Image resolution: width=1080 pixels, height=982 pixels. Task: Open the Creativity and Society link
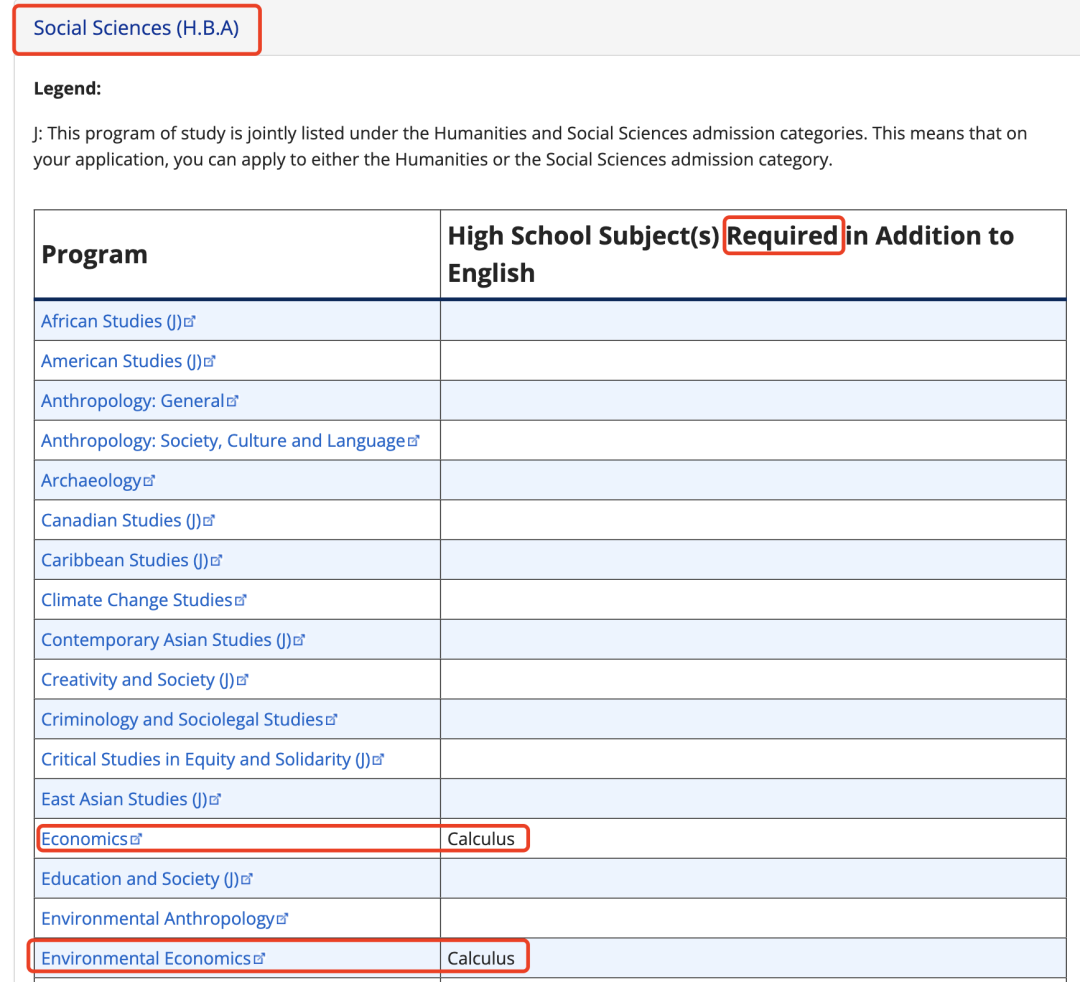pyautogui.click(x=137, y=680)
